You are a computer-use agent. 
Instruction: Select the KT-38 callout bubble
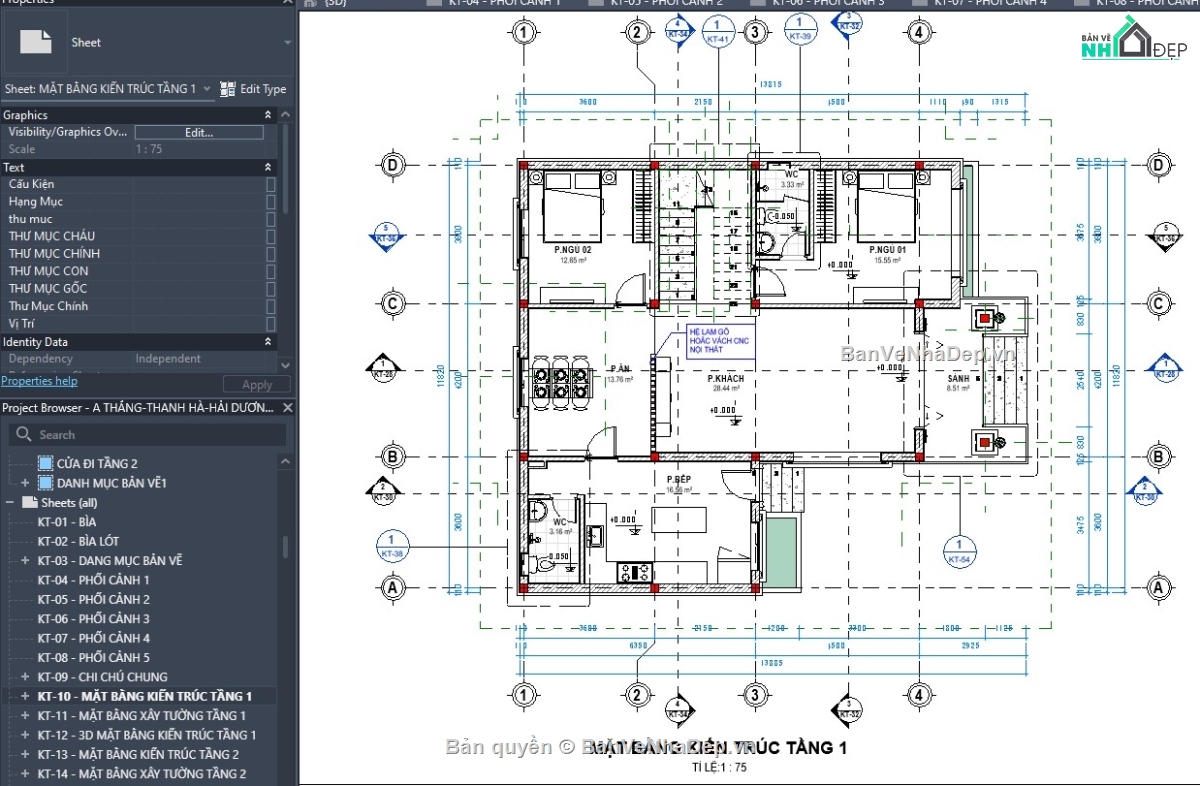[392, 545]
